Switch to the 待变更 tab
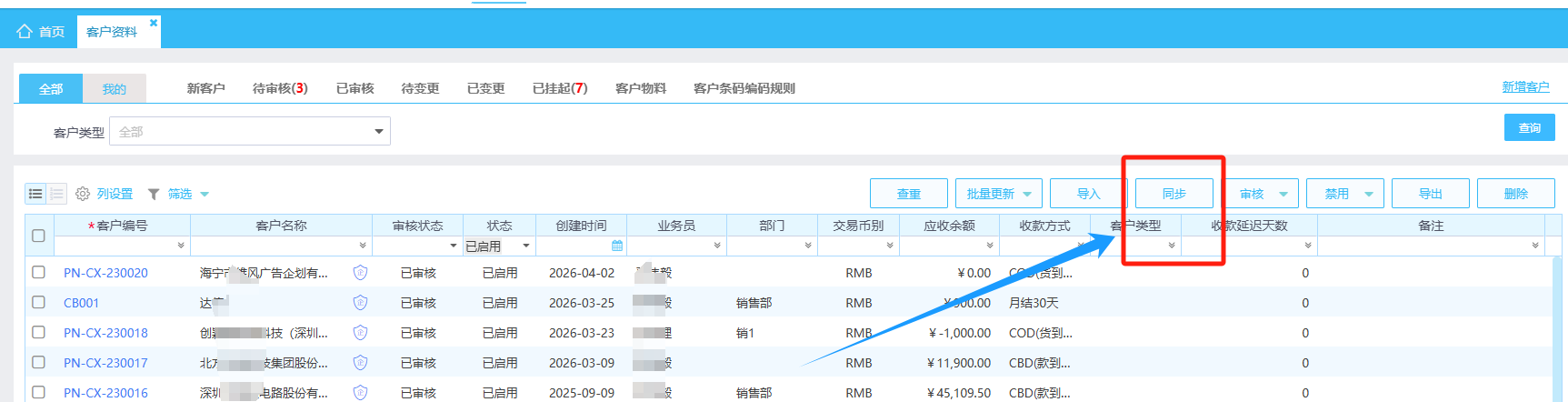The height and width of the screenshot is (402, 1568). coord(421,88)
